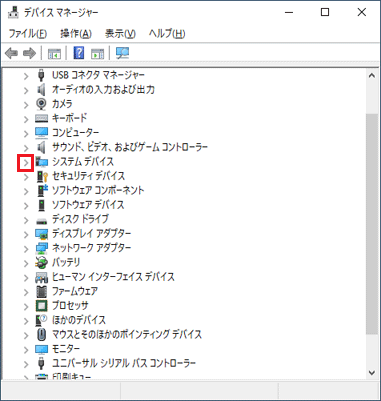381x401 pixels.
Task: Click the Back arrow toolbar icon
Action: pyautogui.click(x=12, y=53)
